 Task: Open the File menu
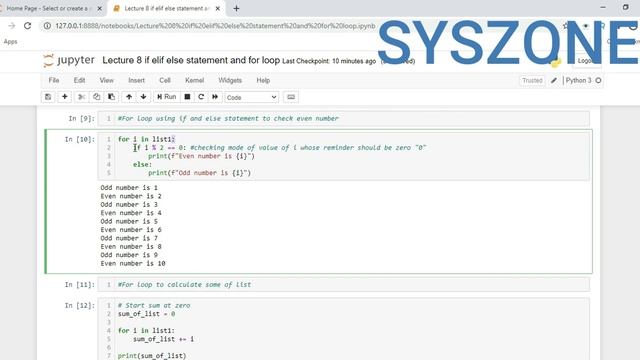[54, 80]
